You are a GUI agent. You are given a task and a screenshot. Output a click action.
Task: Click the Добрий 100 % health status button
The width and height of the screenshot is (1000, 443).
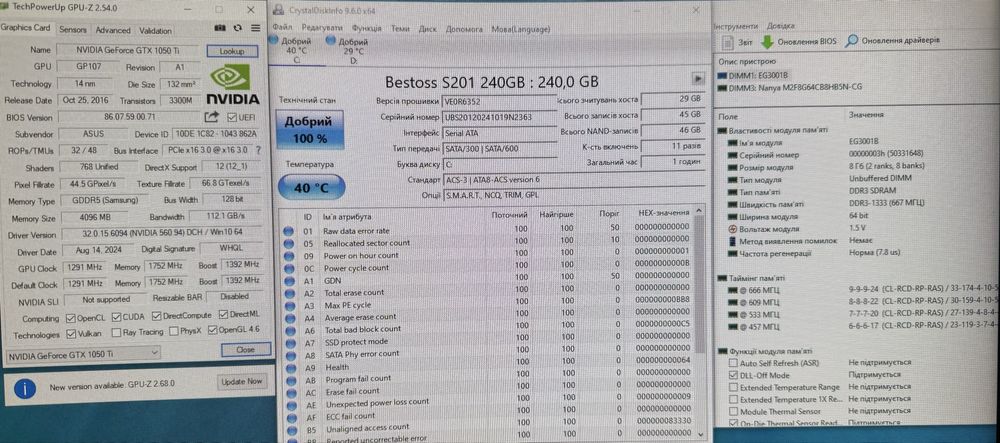[x=309, y=130]
